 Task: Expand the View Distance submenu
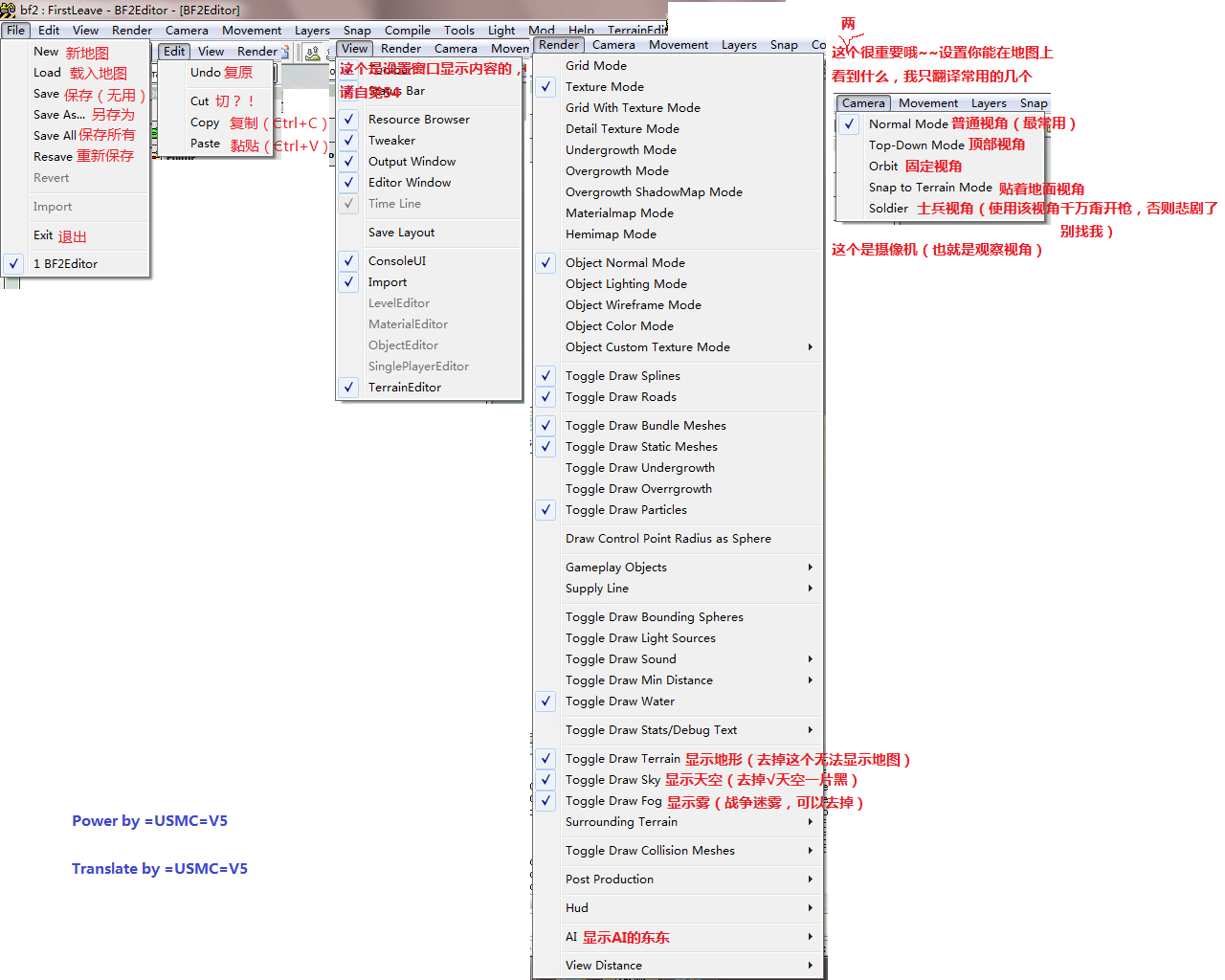678,966
